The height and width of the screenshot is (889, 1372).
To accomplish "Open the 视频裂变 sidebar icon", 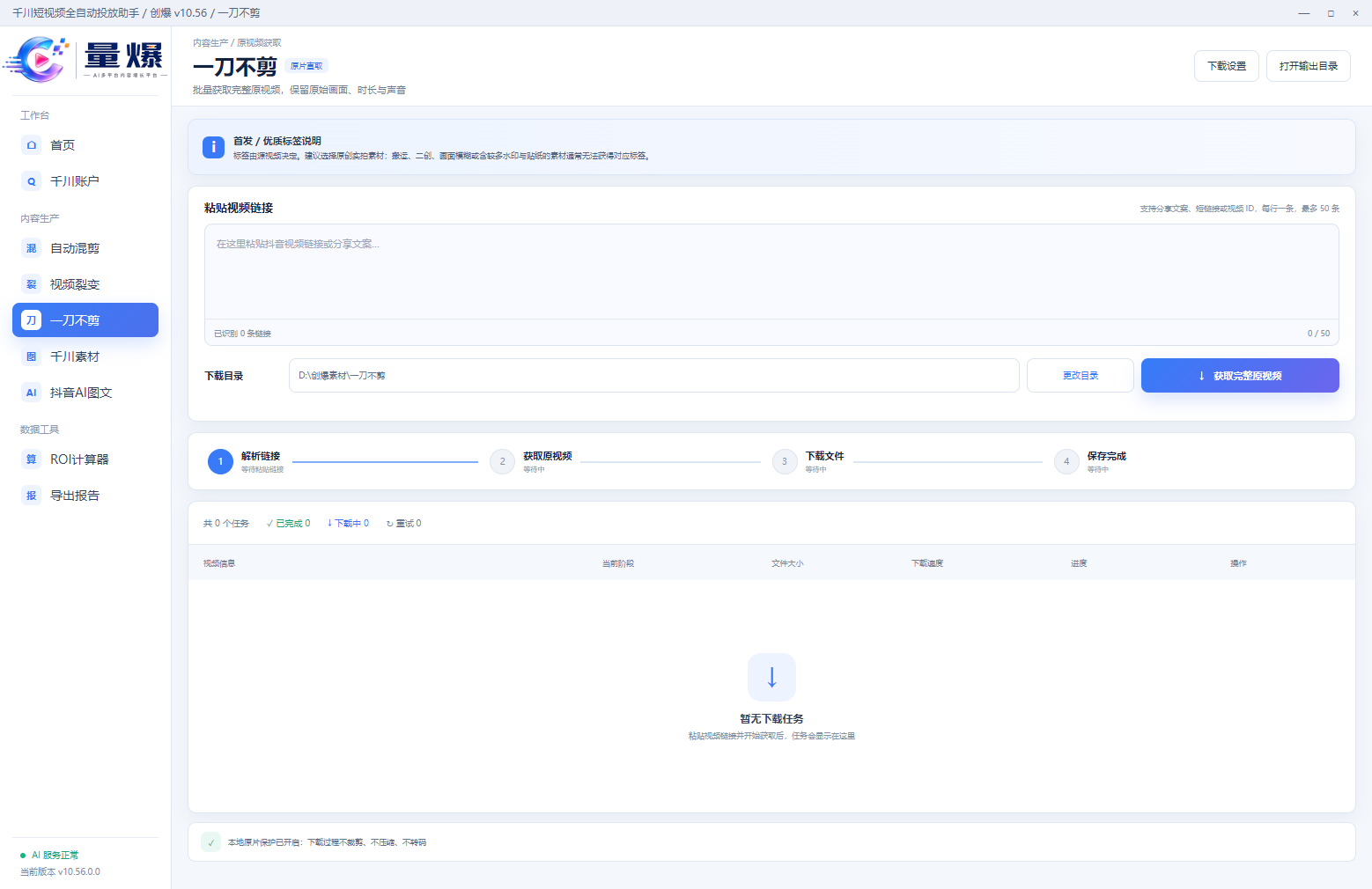I will point(32,284).
